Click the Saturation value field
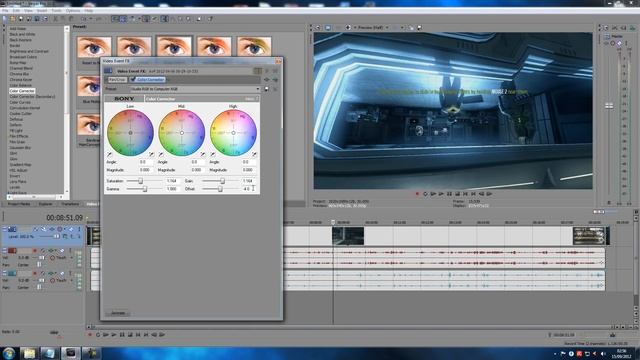Screen dimensions: 640x360 [172, 181]
